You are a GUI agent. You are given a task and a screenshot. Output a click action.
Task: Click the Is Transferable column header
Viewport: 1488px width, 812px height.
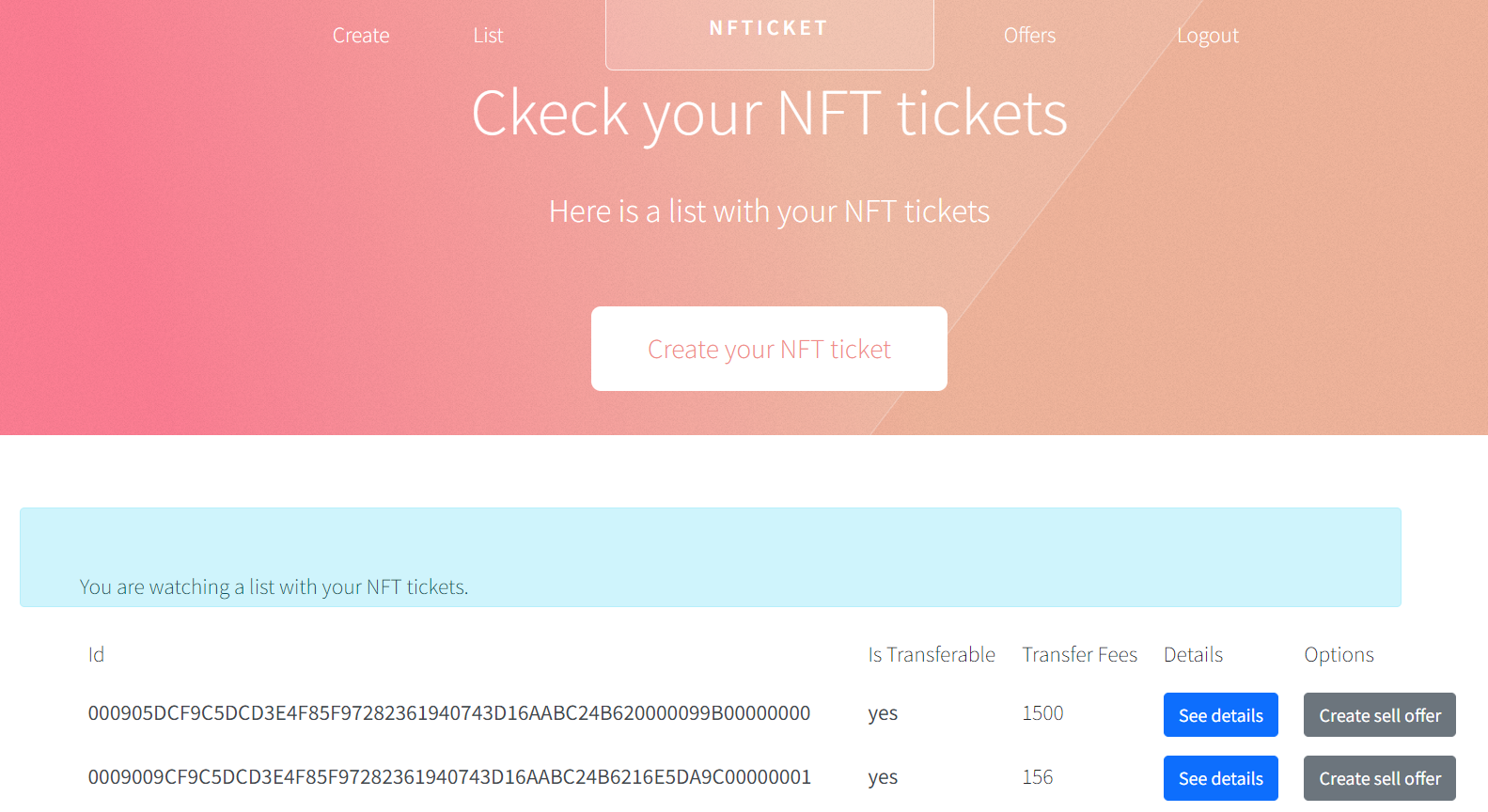click(931, 655)
